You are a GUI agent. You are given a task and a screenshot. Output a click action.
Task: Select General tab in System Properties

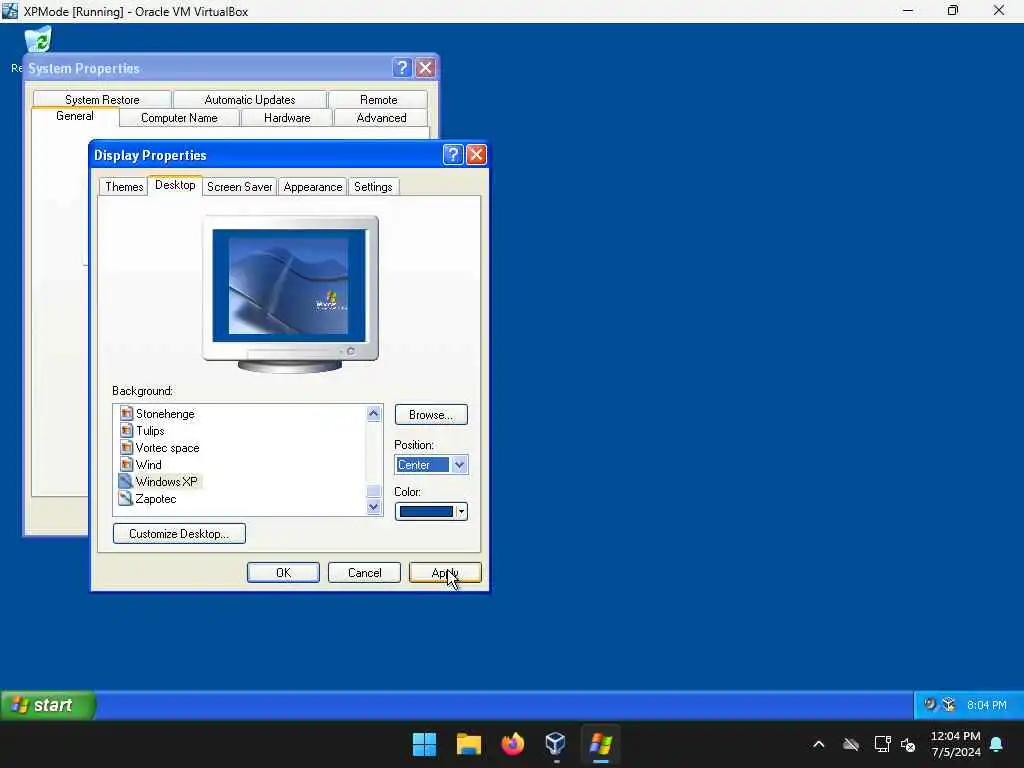tap(75, 116)
